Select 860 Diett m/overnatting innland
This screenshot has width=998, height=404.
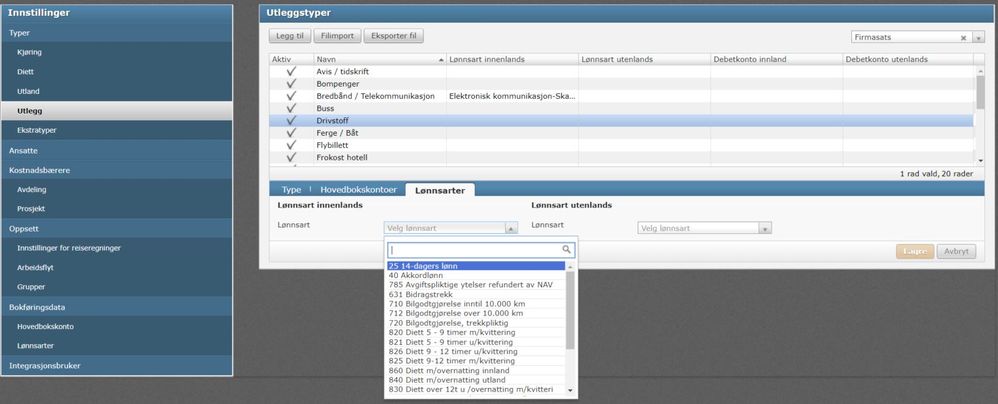(476, 370)
